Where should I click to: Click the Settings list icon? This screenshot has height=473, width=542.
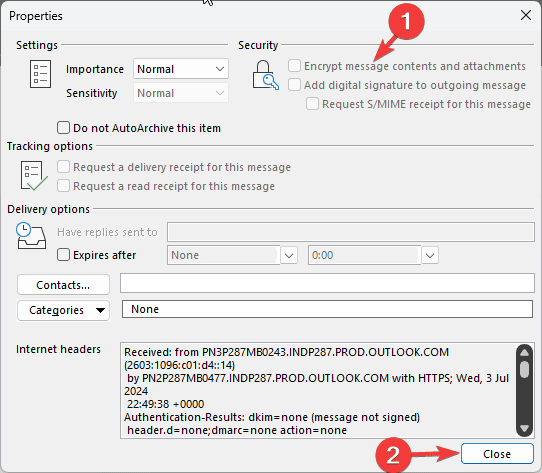coord(40,74)
